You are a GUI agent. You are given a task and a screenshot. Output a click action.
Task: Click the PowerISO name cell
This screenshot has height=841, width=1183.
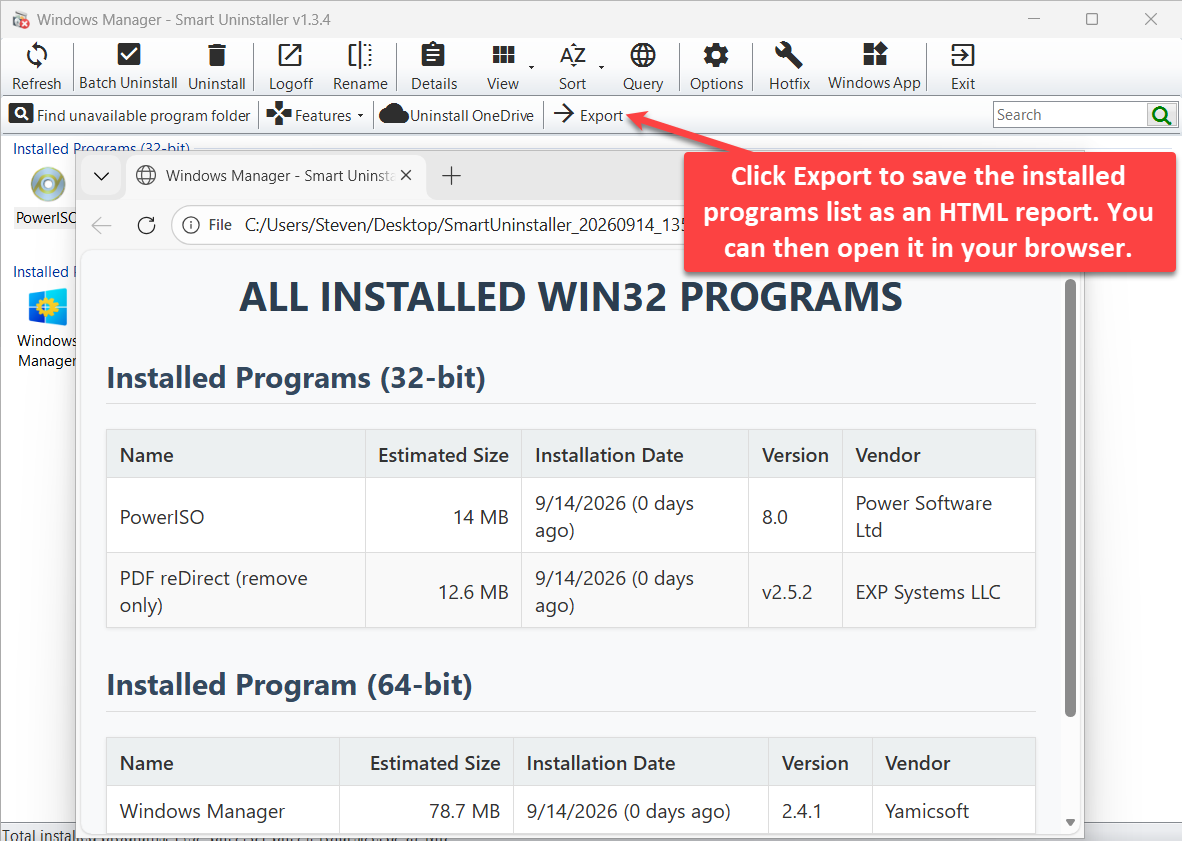click(x=236, y=516)
